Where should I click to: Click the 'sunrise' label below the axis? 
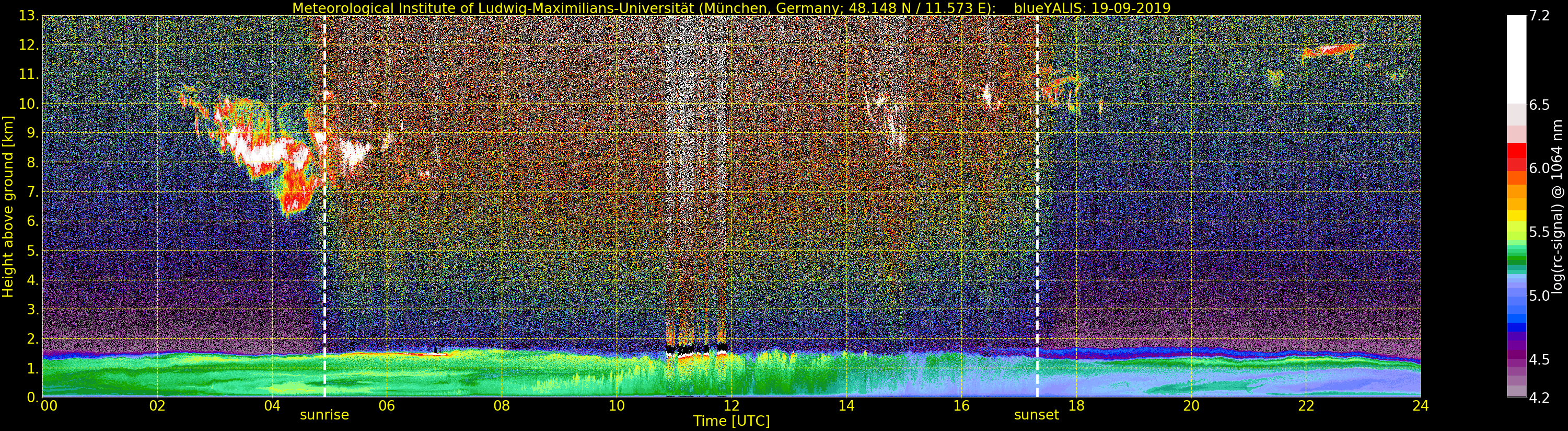point(324,415)
